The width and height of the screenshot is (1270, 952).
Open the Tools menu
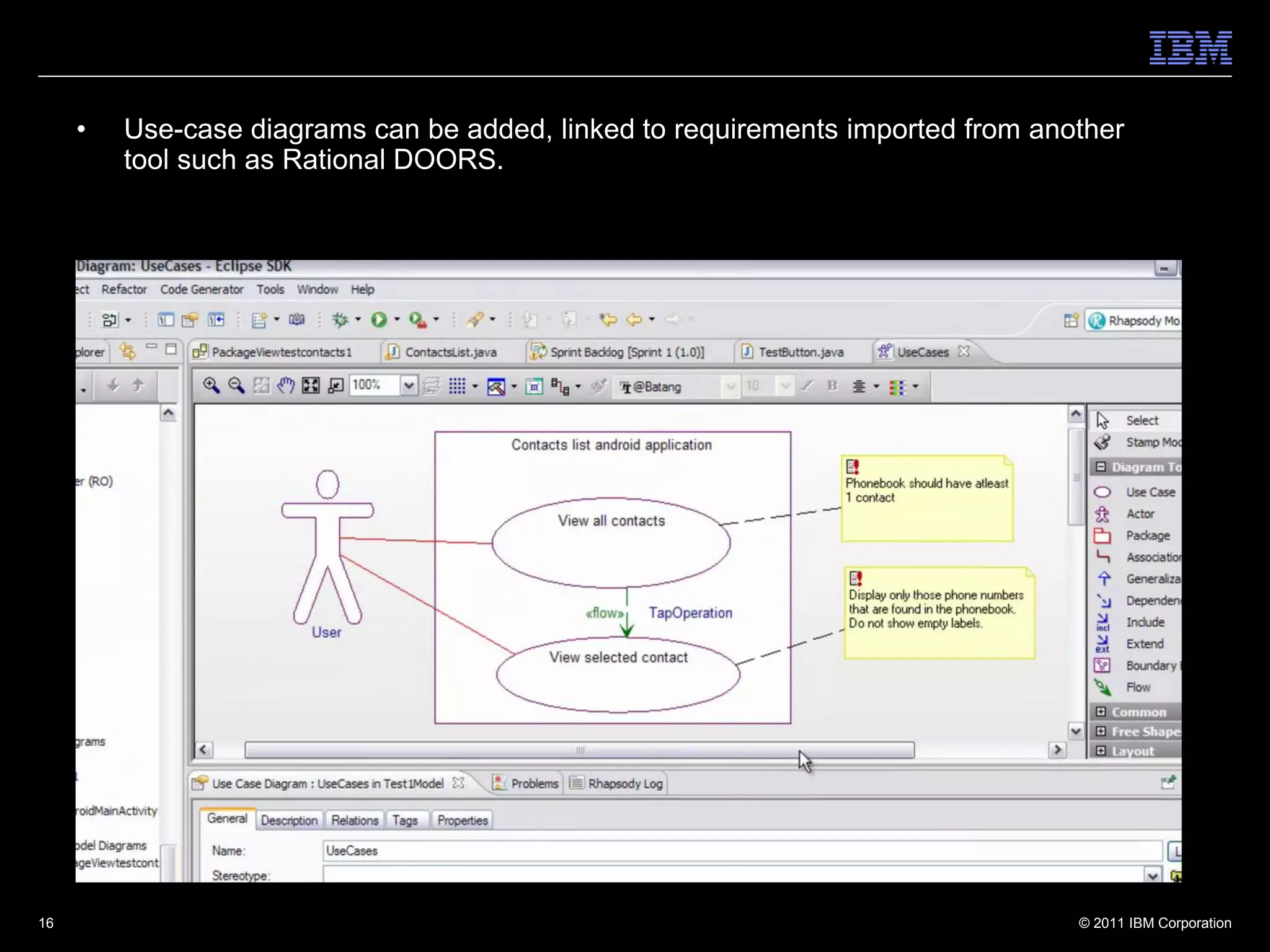[270, 289]
